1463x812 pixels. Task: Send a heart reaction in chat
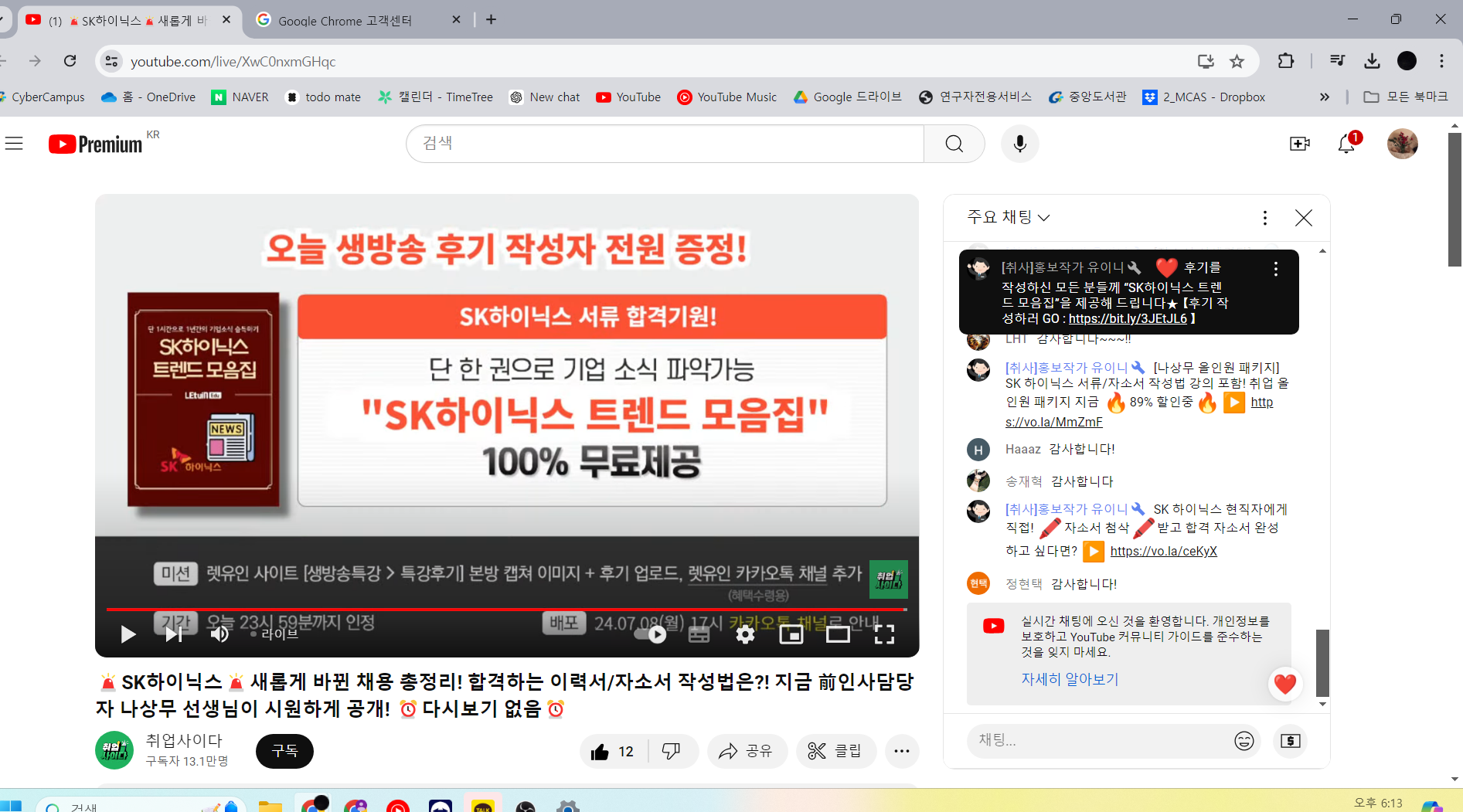(1285, 684)
